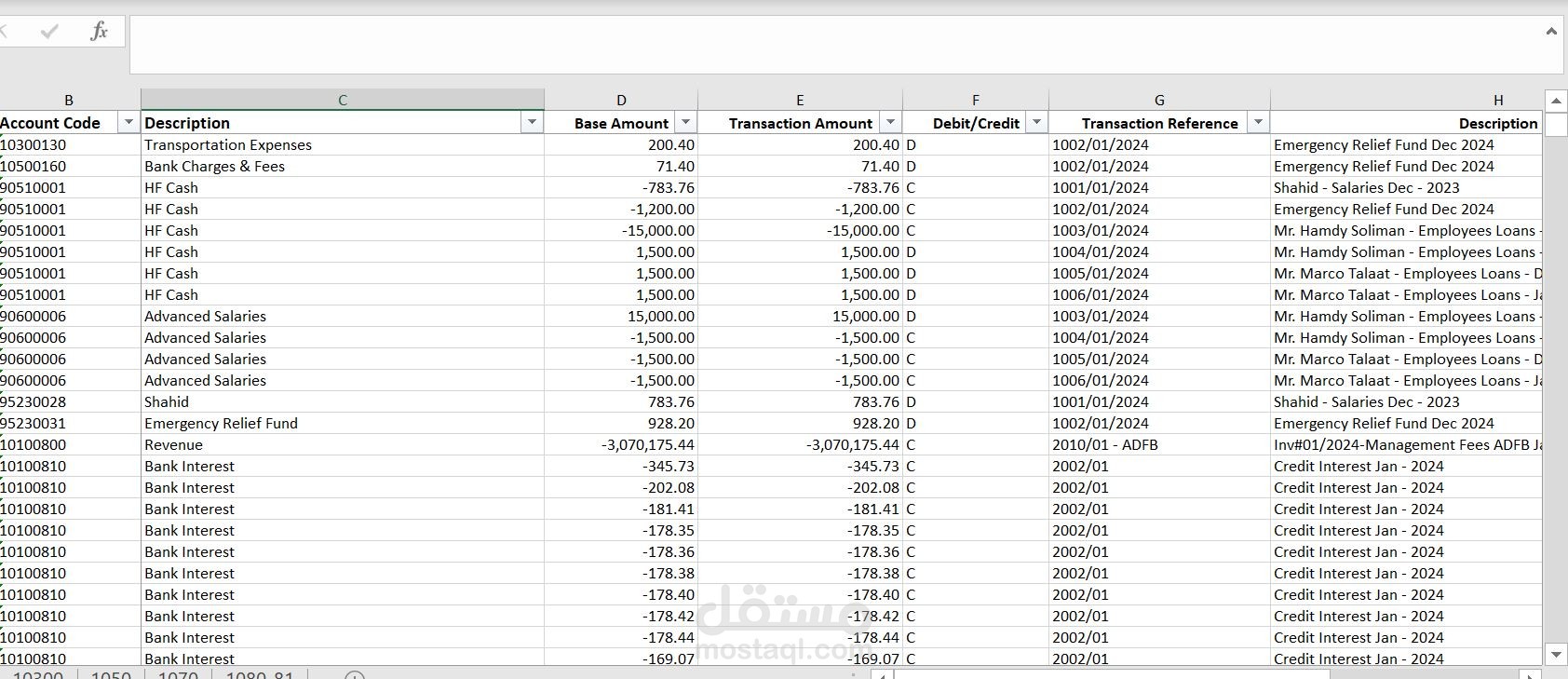The image size is (1568, 679).
Task: Switch to the 1050 sheet tab
Action: point(111,674)
